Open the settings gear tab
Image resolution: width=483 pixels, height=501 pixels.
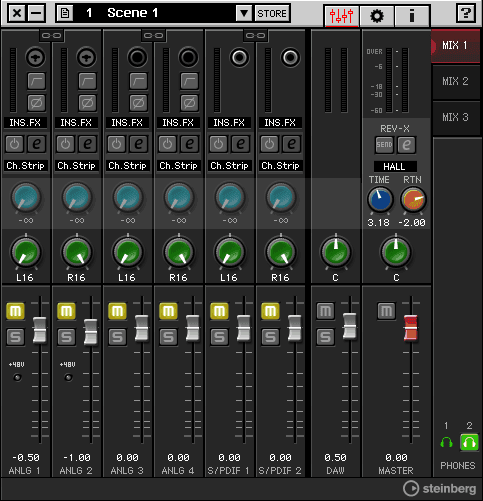pos(377,16)
